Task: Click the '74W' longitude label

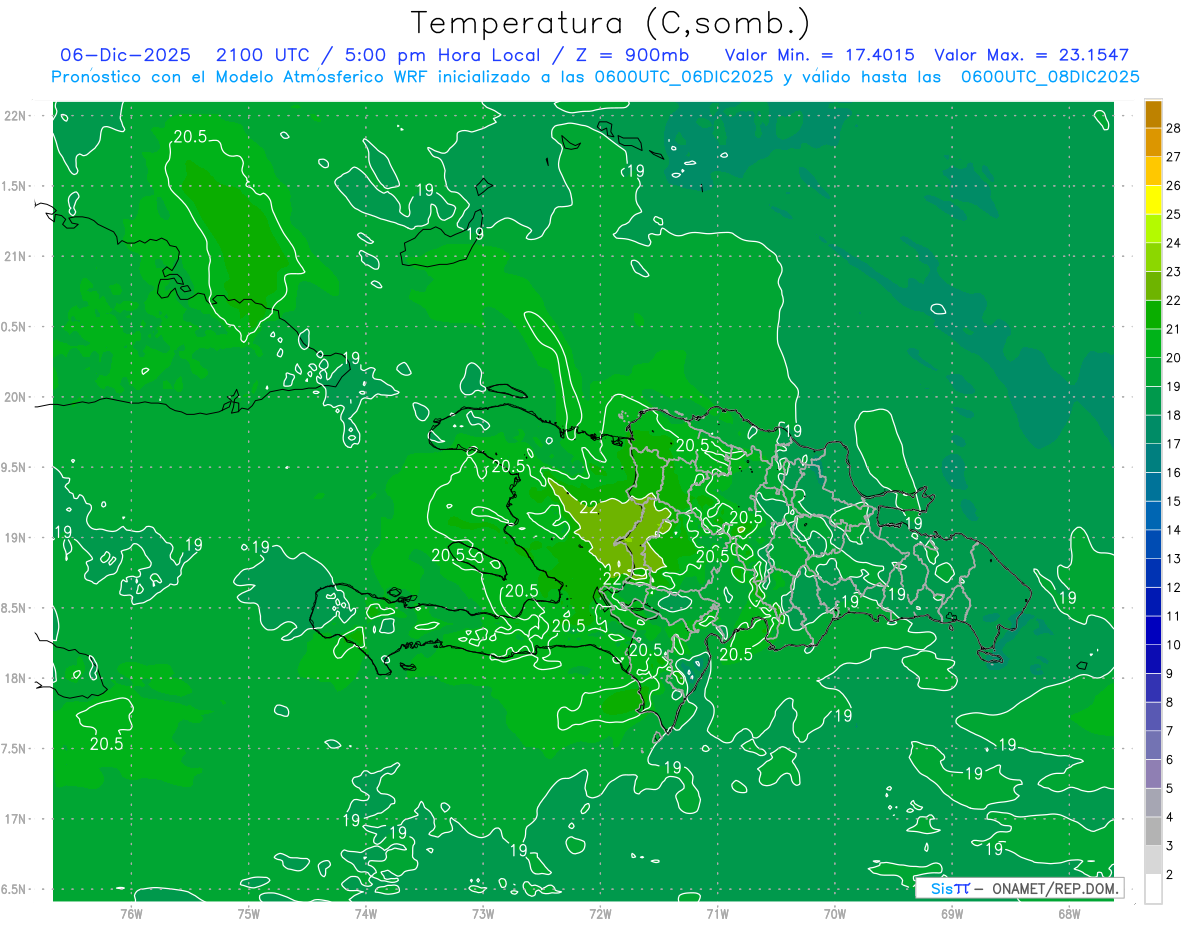Action: pyautogui.click(x=365, y=913)
